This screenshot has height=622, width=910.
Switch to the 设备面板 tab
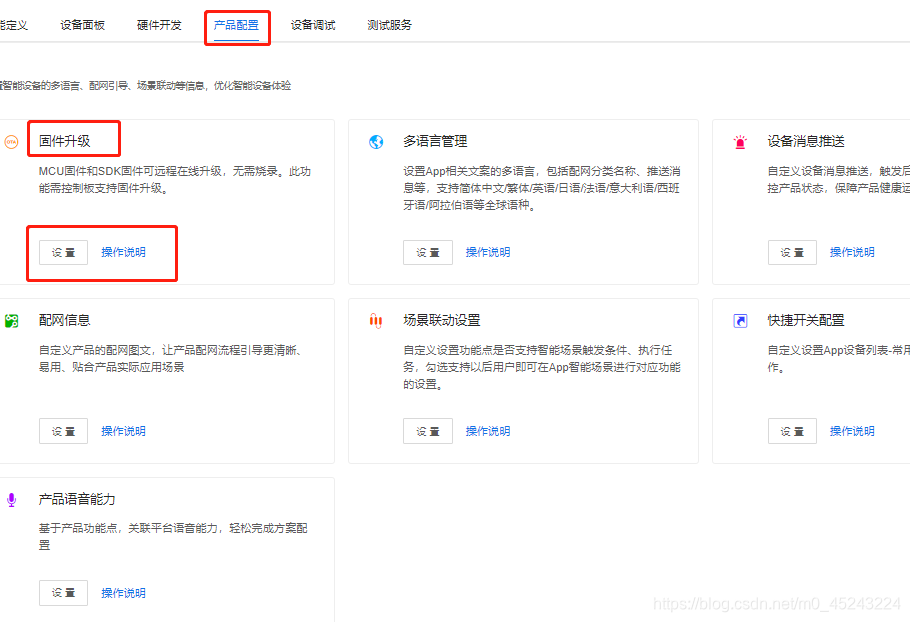click(82, 25)
